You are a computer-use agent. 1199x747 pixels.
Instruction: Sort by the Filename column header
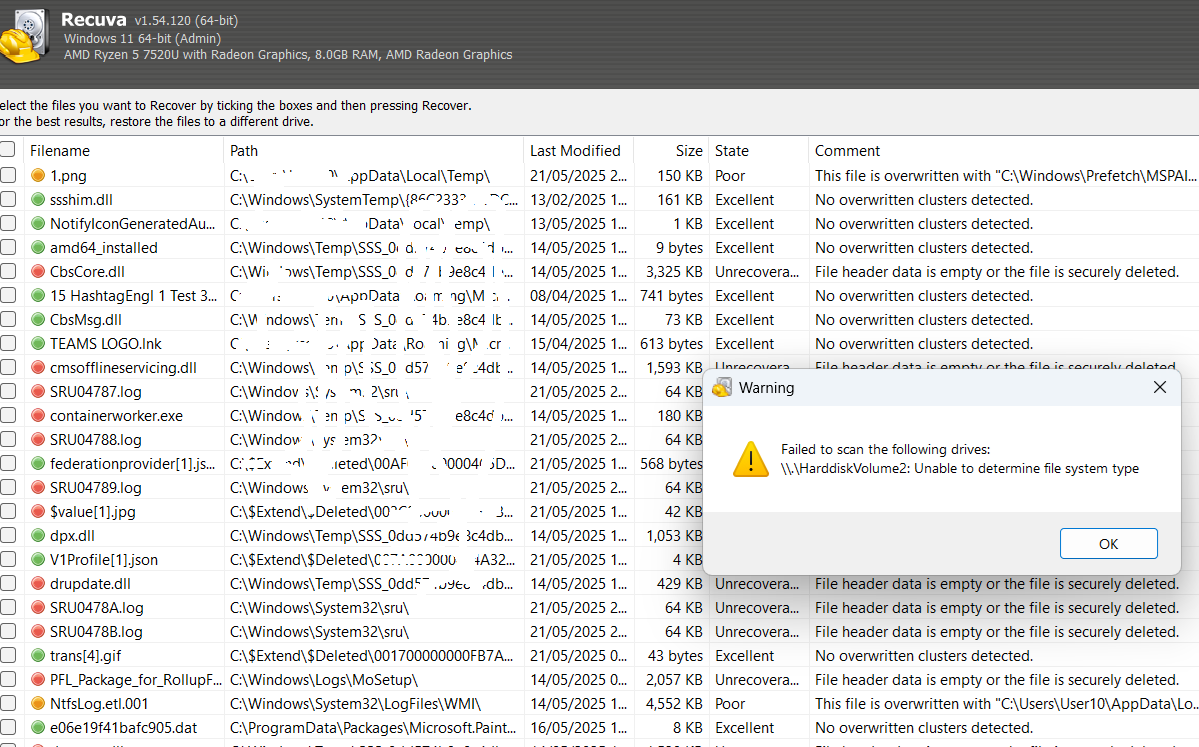click(x=124, y=151)
